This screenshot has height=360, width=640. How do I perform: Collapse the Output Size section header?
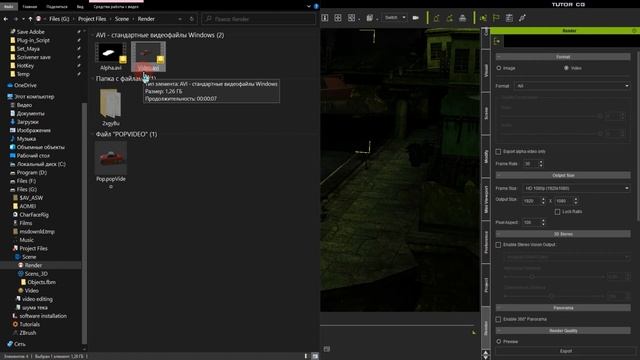(563, 175)
